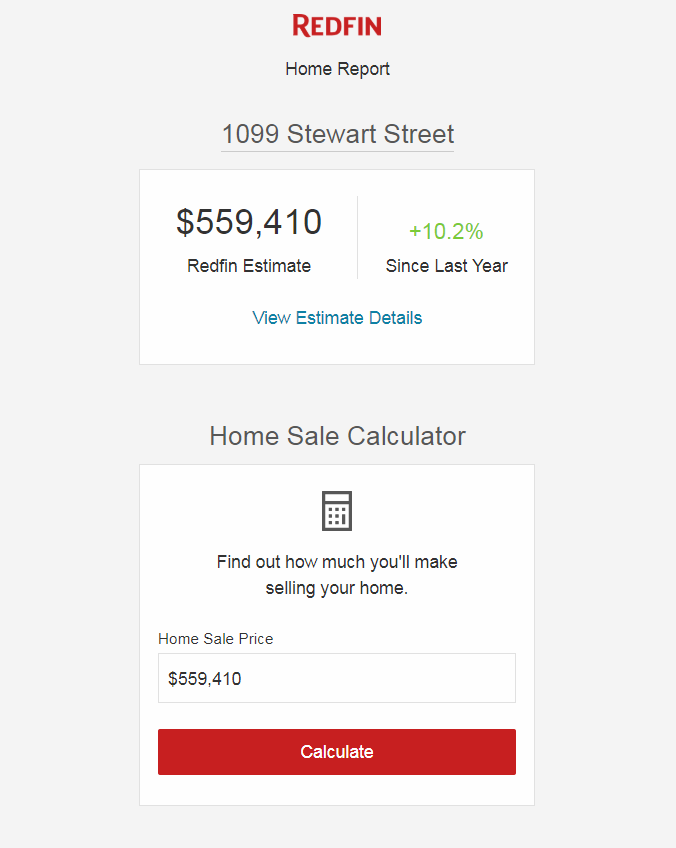Click the "selling your home." text line

pos(337,588)
